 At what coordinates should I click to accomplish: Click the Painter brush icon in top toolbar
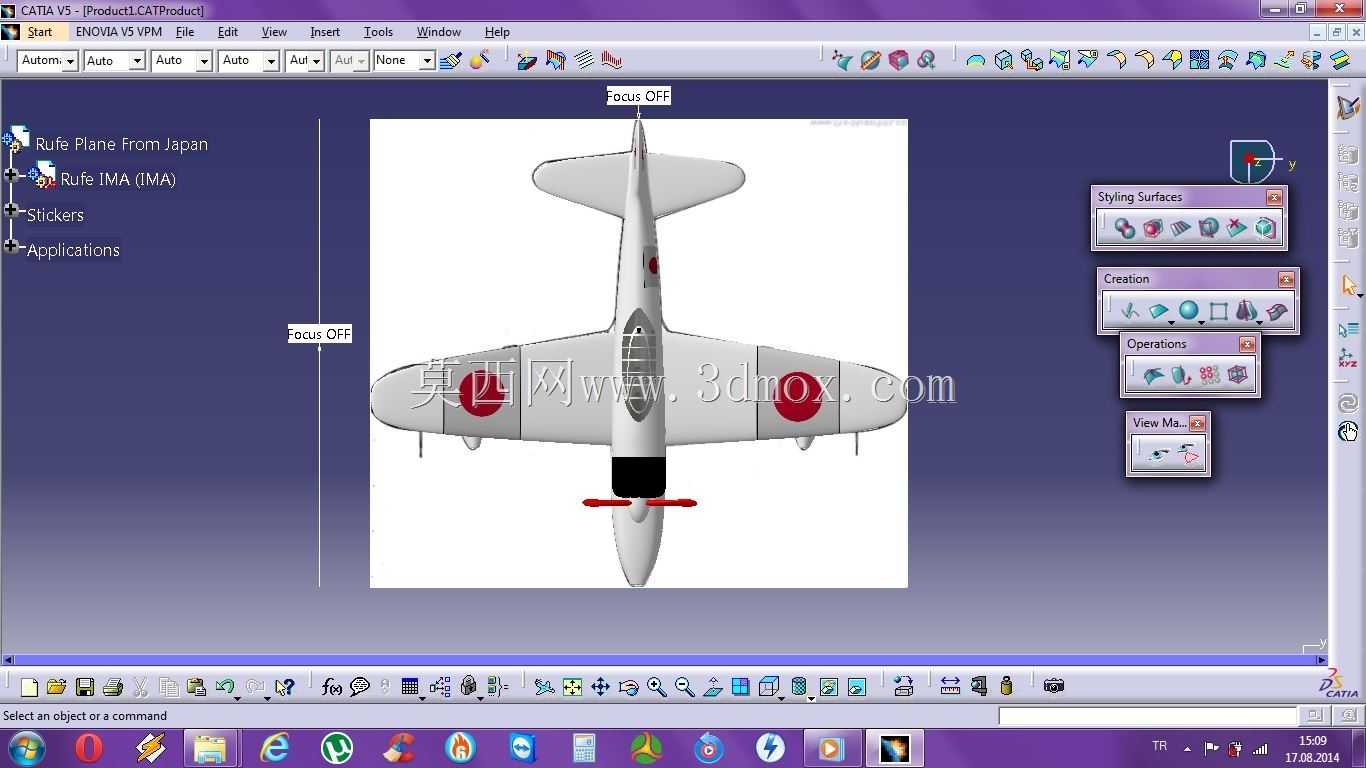(x=450, y=60)
